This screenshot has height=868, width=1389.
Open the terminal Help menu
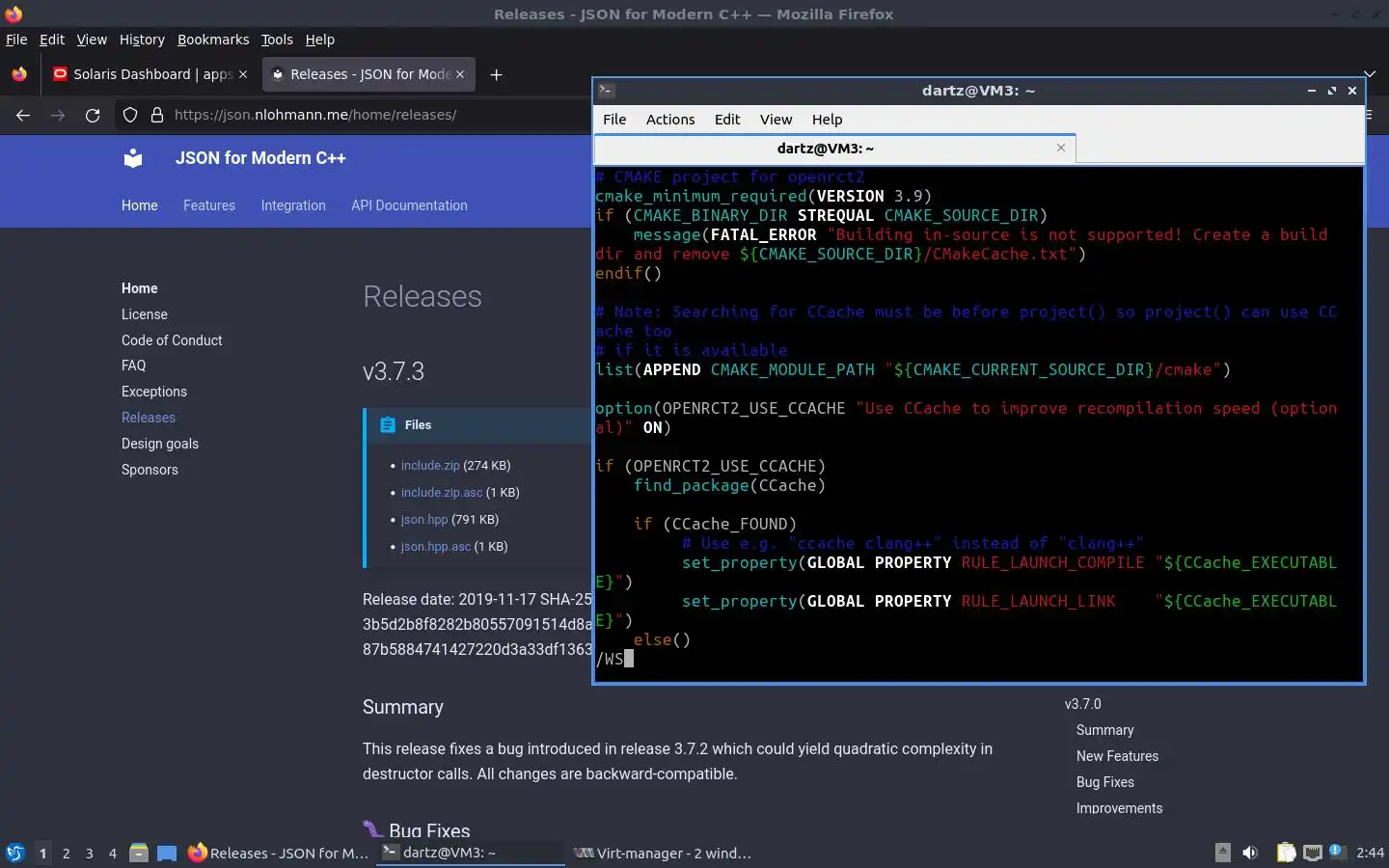827,120
